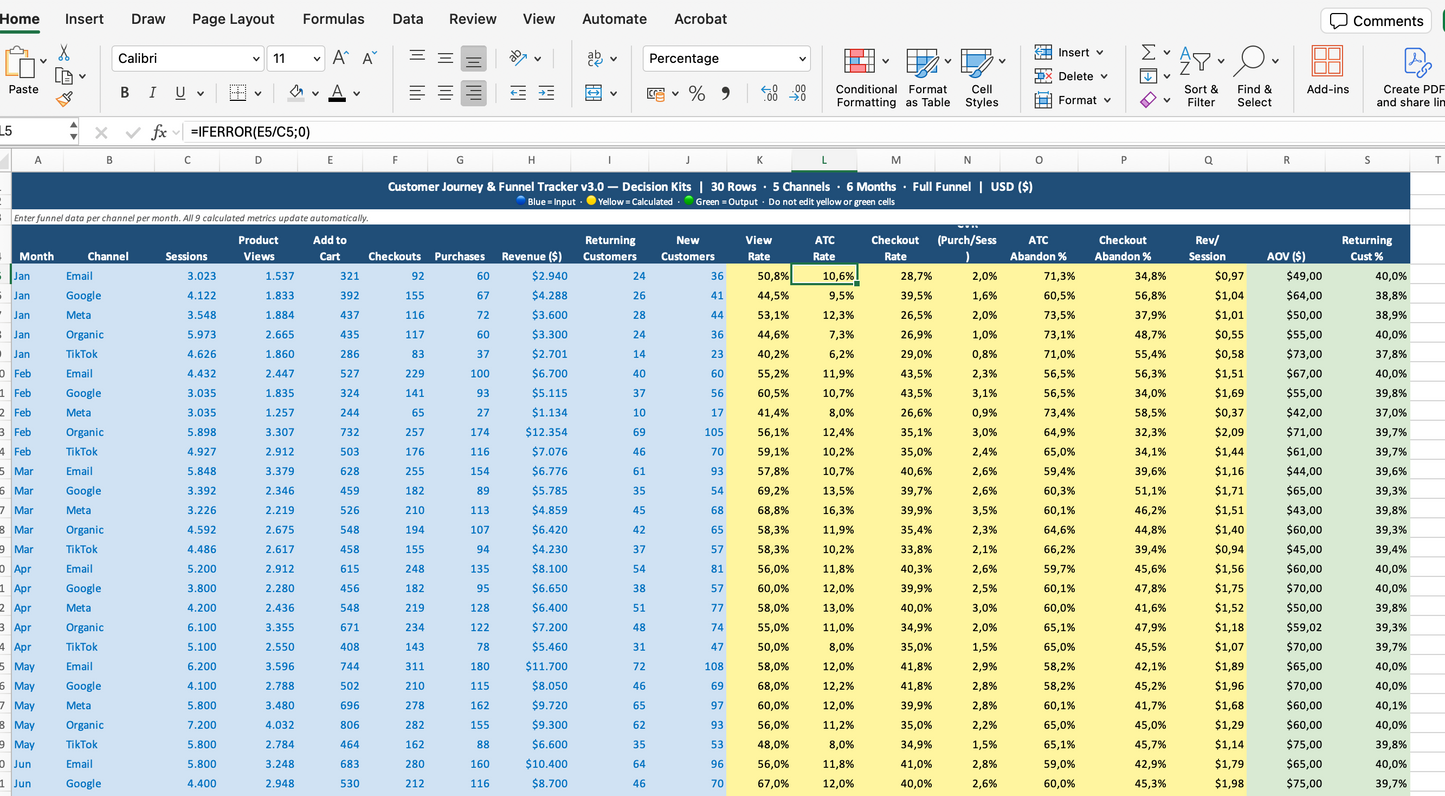Open the font size 11 dropdown
1445x796 pixels.
point(316,59)
